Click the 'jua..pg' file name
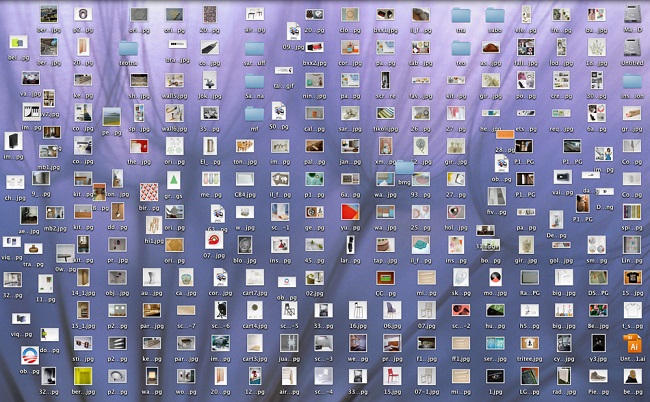The height and width of the screenshot is (402, 650). pos(289,359)
